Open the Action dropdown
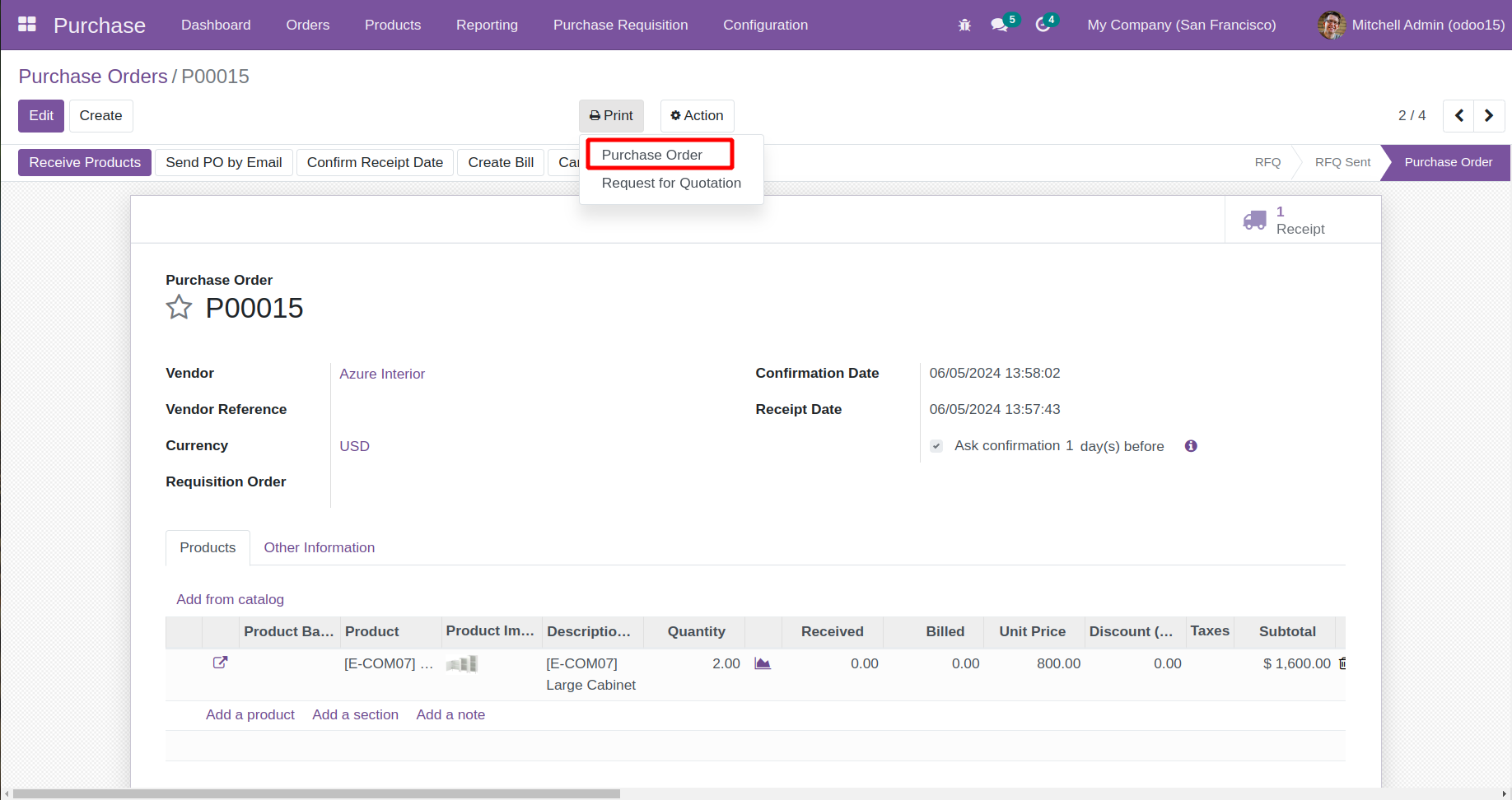This screenshot has height=800, width=1512. coord(697,116)
